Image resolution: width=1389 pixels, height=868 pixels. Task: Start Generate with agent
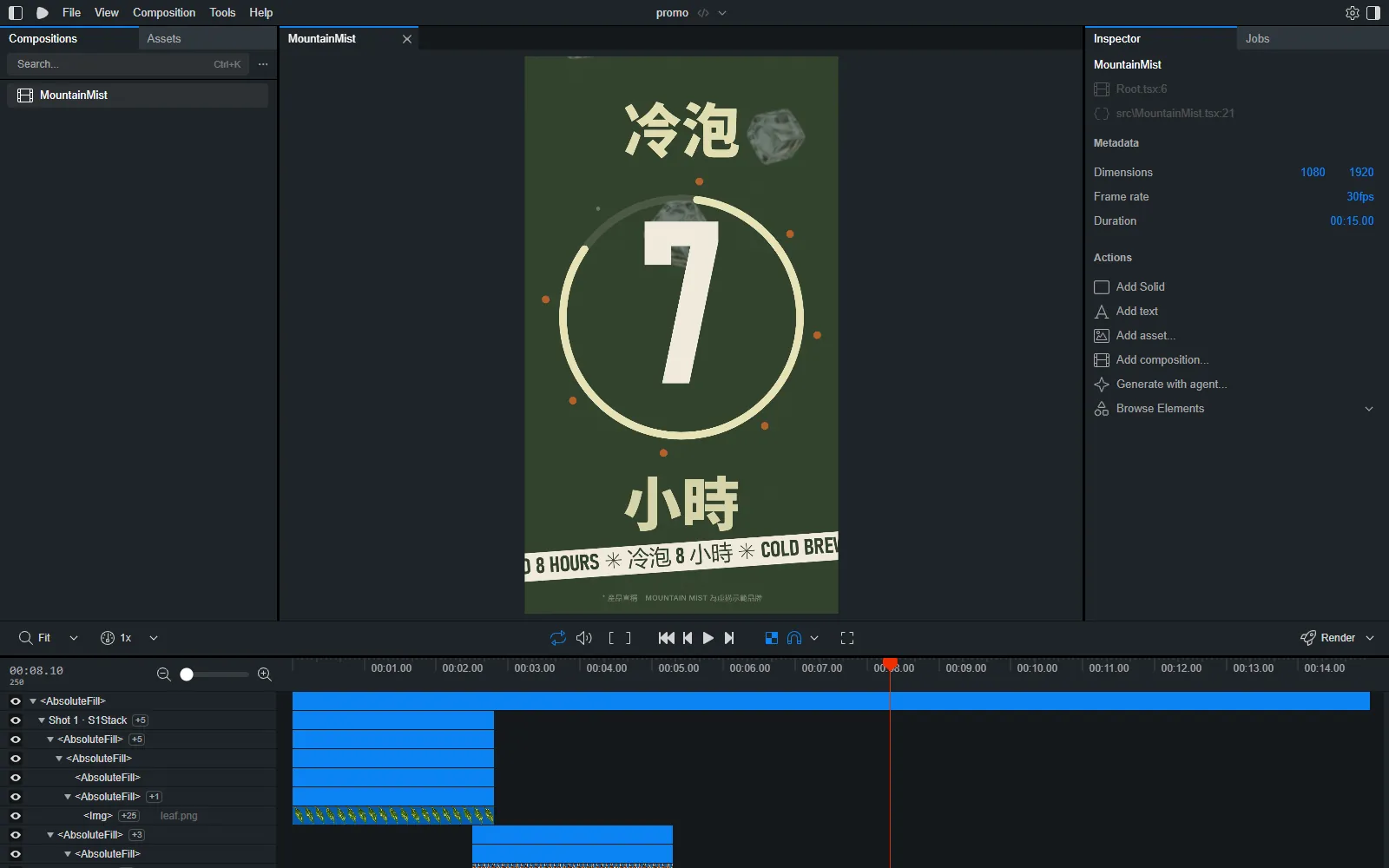[x=1161, y=385]
